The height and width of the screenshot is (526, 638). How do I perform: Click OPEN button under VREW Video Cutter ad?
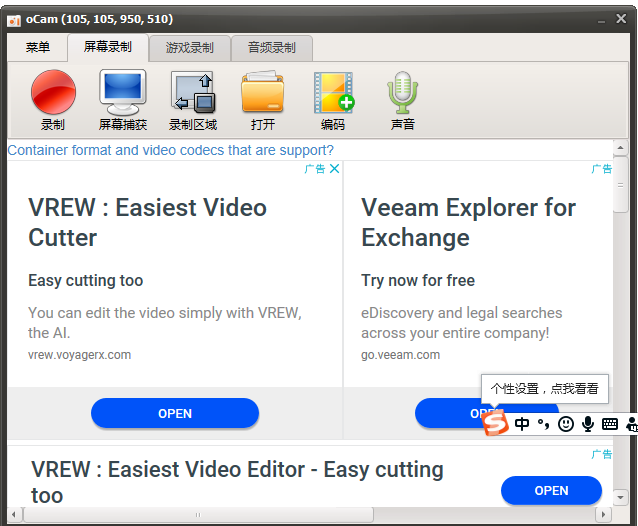[x=175, y=413]
